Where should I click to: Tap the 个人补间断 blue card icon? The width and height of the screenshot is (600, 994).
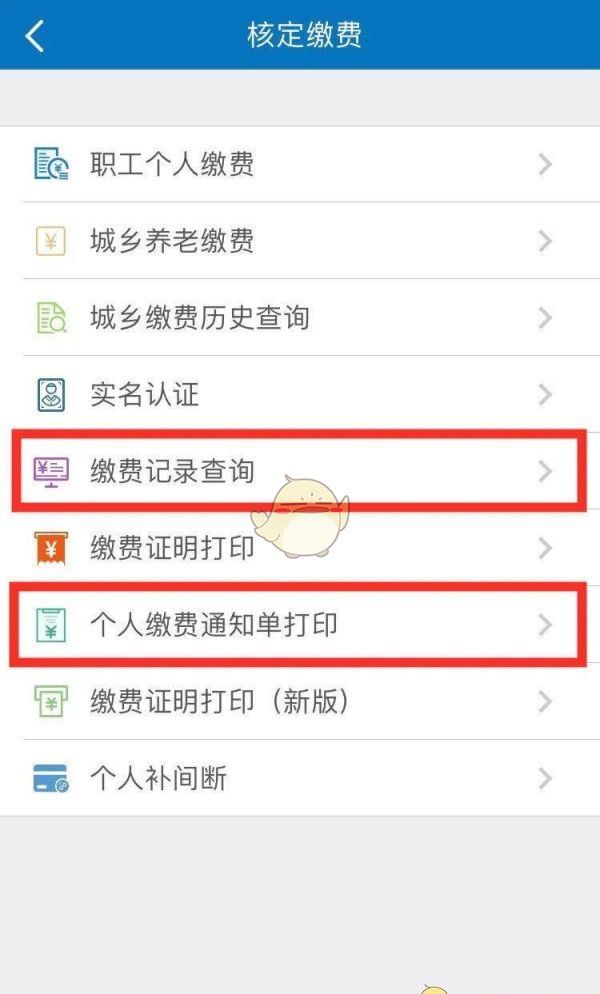click(51, 778)
